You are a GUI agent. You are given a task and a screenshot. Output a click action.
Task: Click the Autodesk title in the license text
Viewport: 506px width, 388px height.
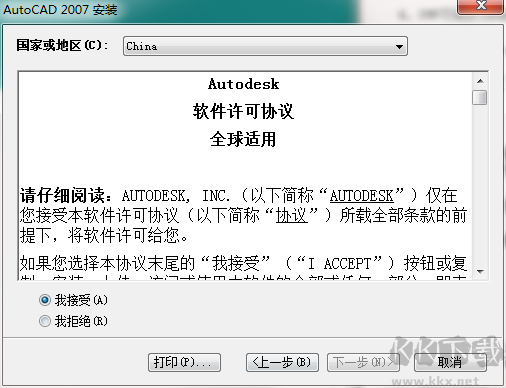click(244, 84)
